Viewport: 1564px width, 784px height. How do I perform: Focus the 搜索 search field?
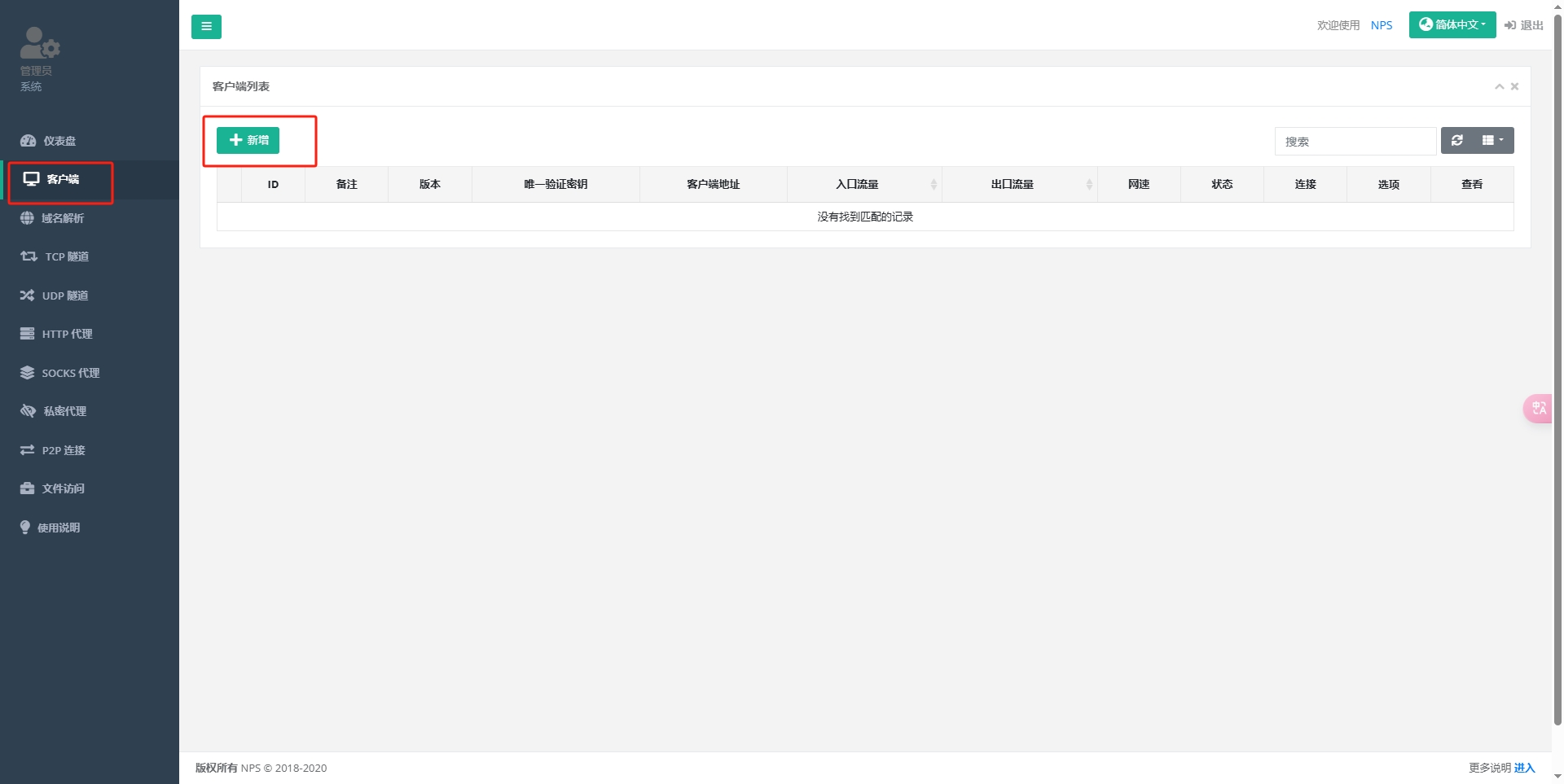click(1355, 142)
